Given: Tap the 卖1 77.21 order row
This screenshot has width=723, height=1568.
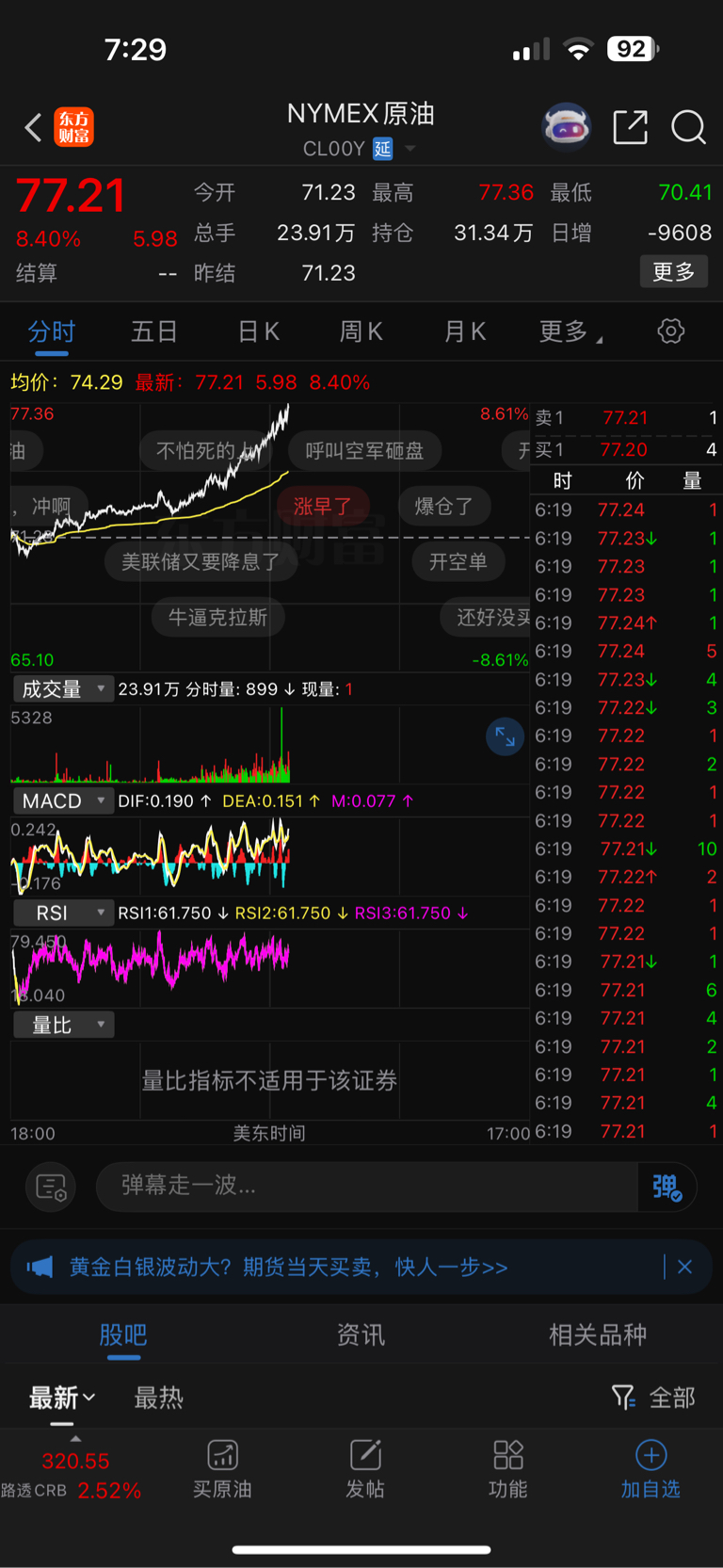Looking at the screenshot, I should [x=626, y=417].
